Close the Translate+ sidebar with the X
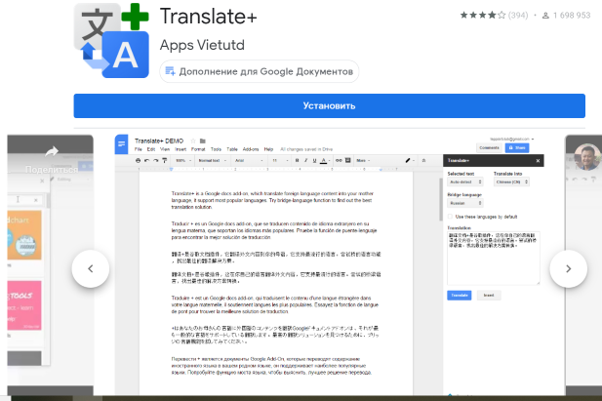 (x=538, y=161)
